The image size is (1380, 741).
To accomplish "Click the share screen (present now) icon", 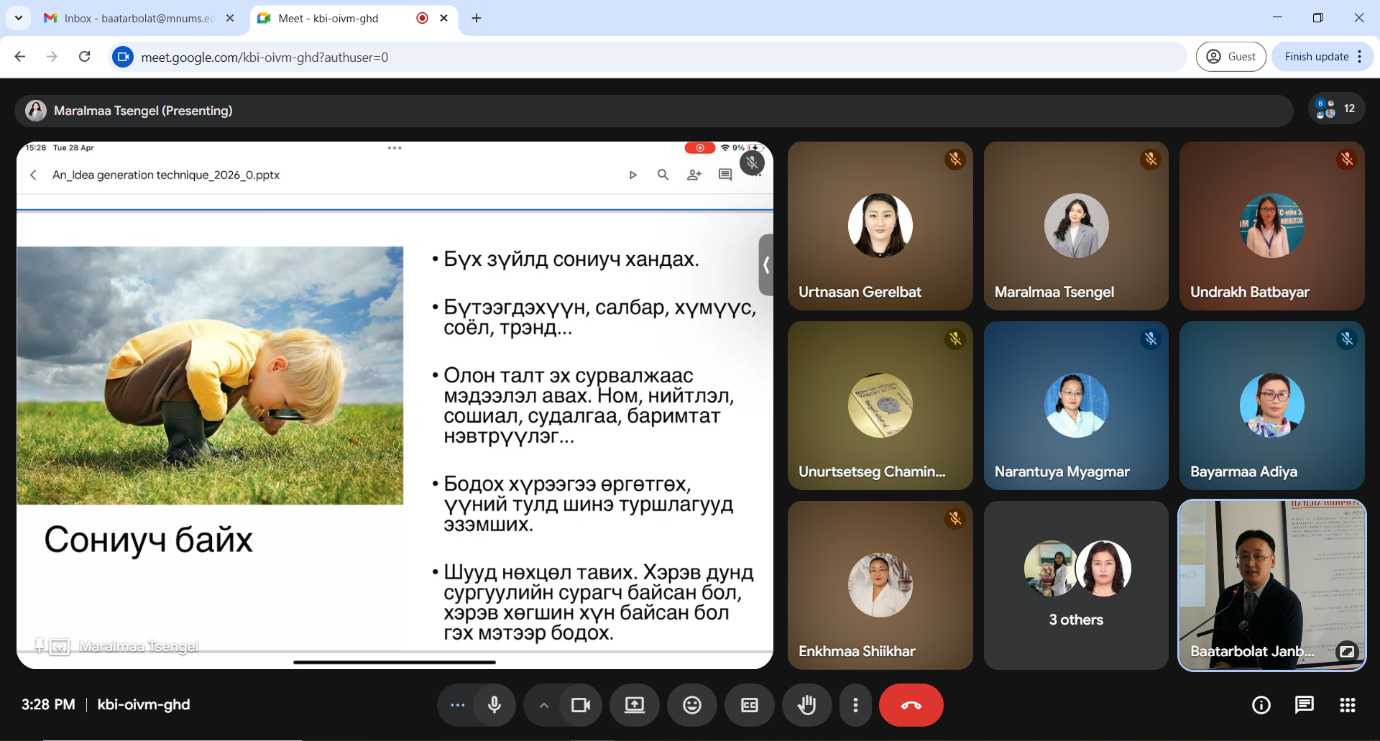I will [635, 705].
